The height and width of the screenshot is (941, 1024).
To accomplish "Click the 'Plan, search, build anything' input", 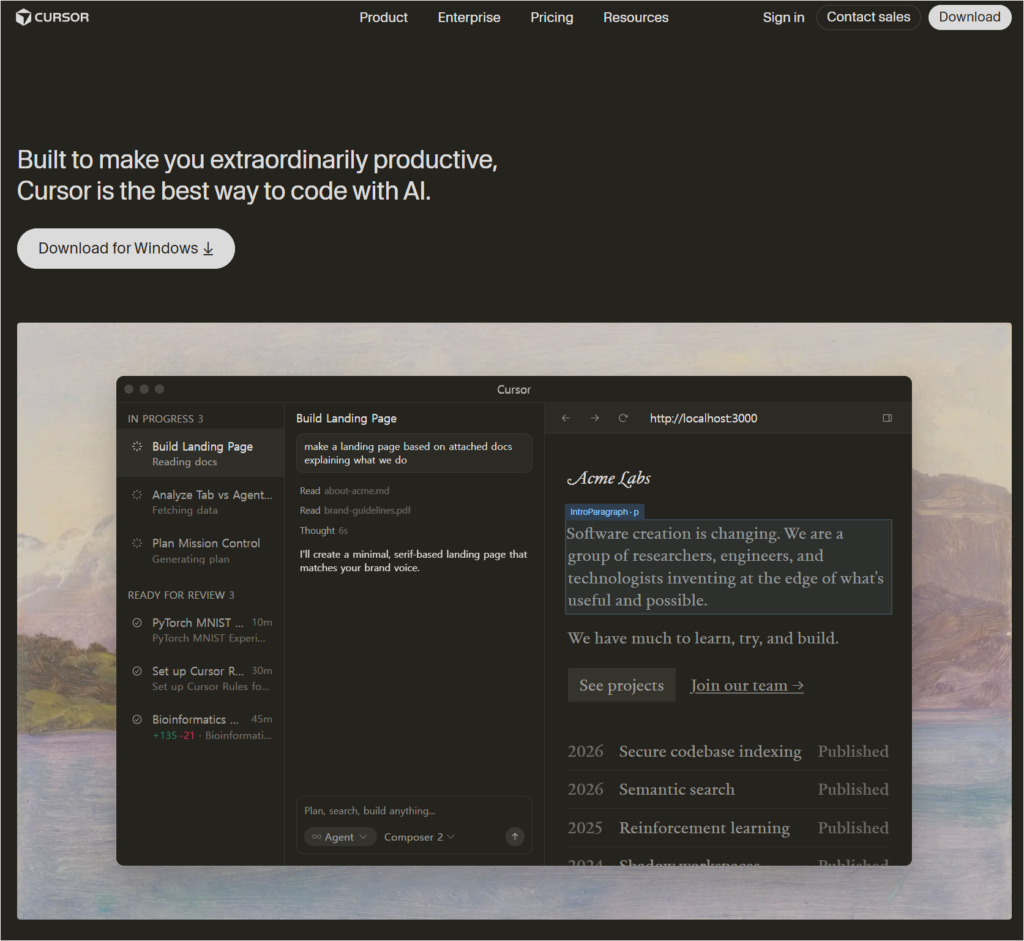I will [413, 811].
